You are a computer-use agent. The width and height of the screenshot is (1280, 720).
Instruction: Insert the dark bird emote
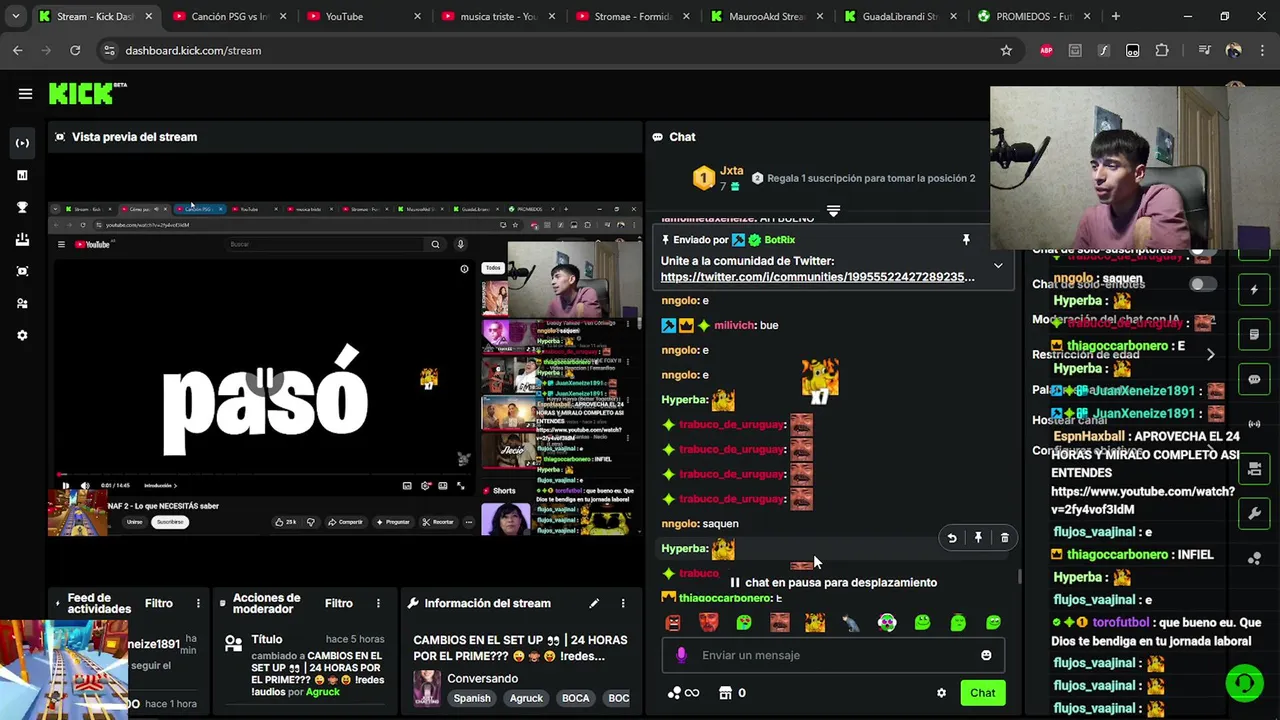[x=851, y=623]
